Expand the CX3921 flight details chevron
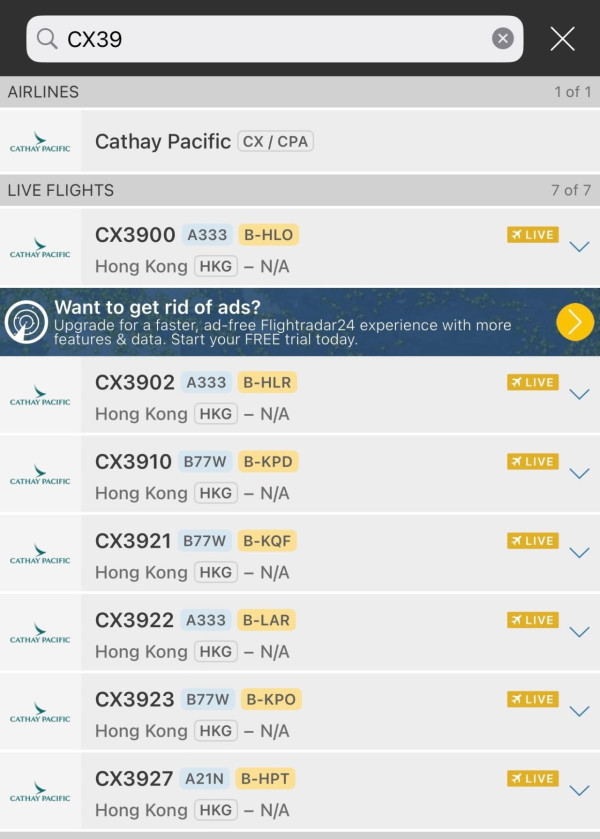 [579, 553]
